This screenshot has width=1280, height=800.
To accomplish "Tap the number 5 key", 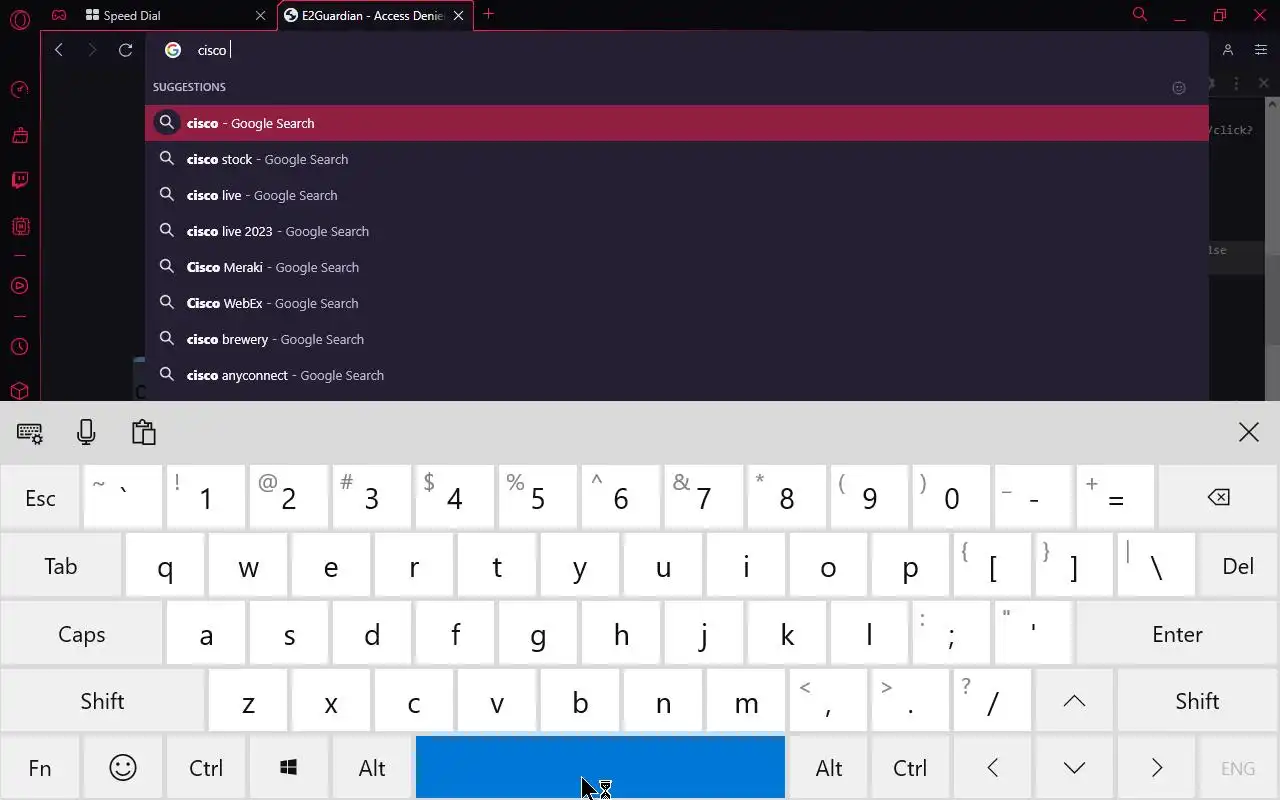I will tap(538, 497).
